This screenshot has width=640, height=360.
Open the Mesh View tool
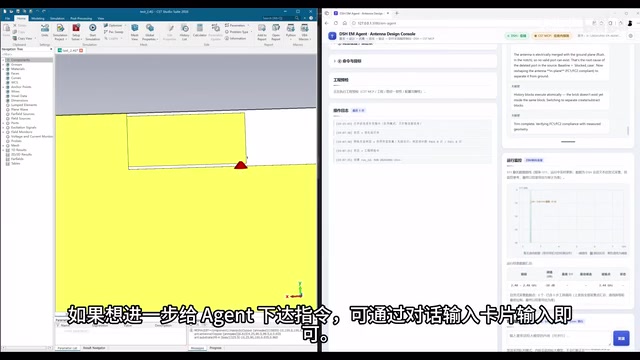pyautogui.click(x=135, y=32)
